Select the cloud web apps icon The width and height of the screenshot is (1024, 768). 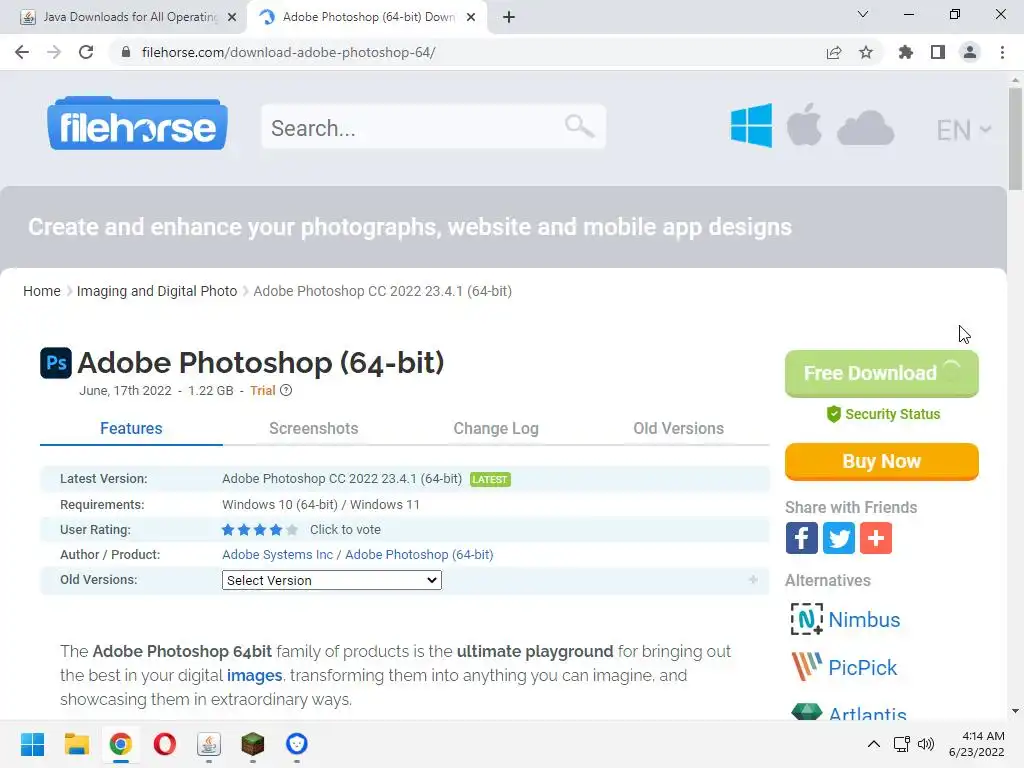click(865, 127)
